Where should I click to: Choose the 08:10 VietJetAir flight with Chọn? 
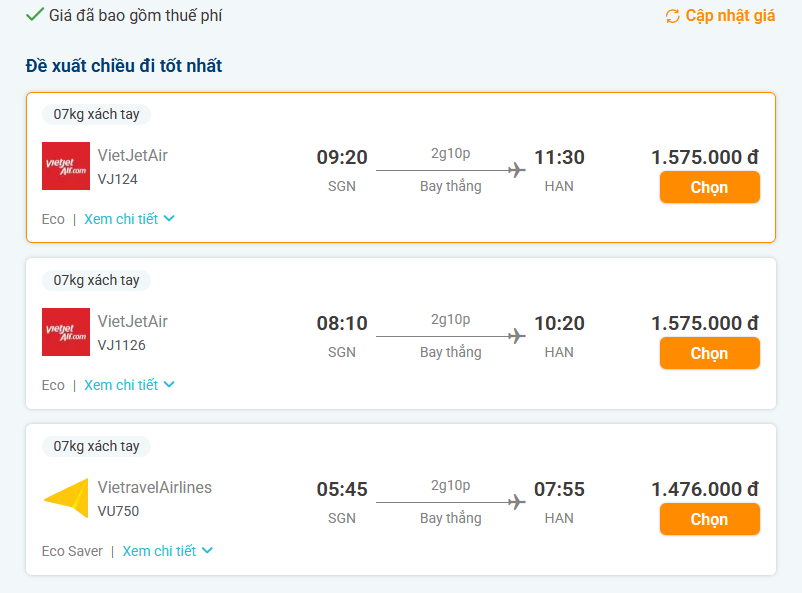[x=709, y=353]
